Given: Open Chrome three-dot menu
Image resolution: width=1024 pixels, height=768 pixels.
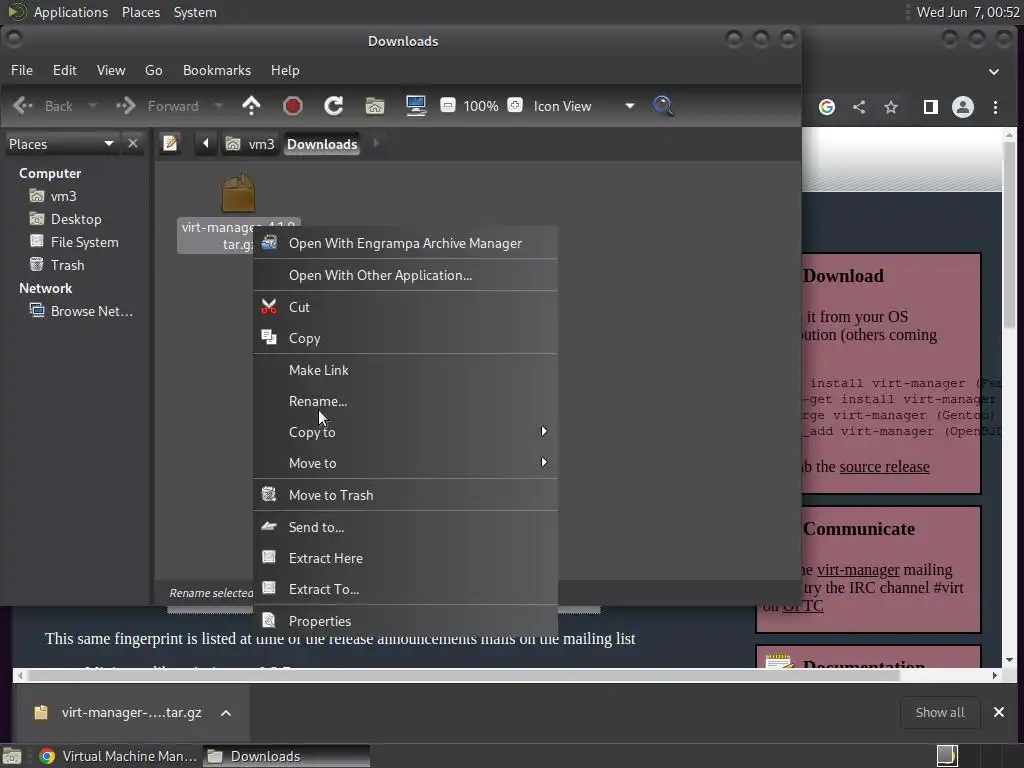Looking at the screenshot, I should (x=995, y=107).
